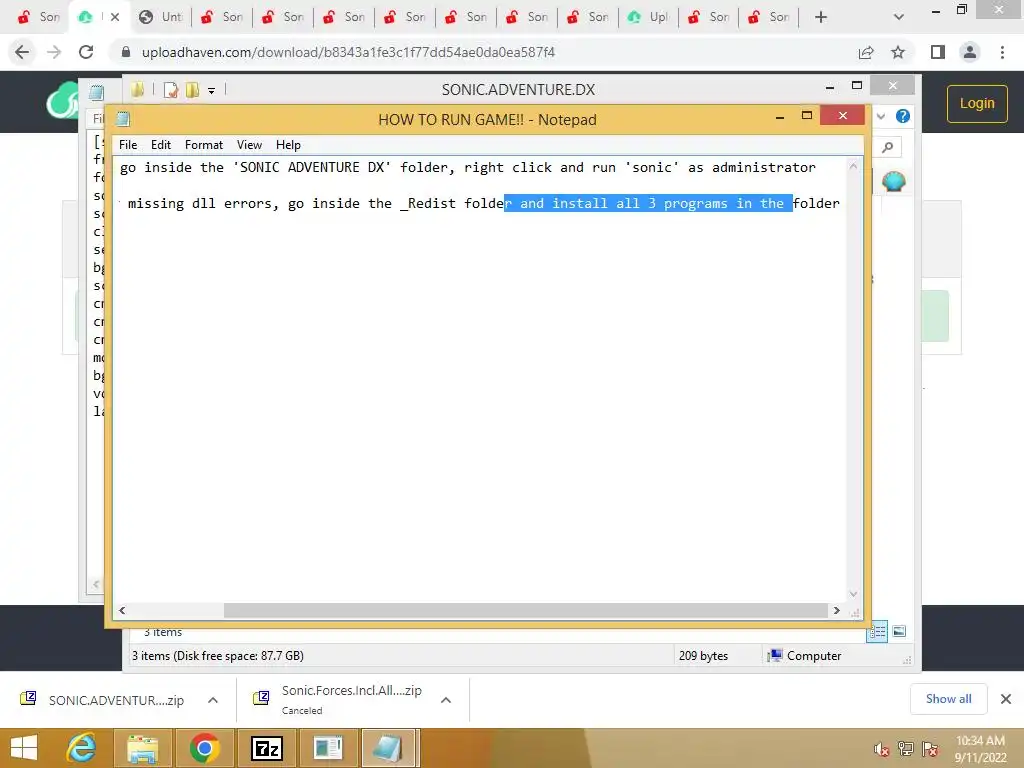Click the Notepad taskbar icon
The height and width of the screenshot is (768, 1024).
pyautogui.click(x=388, y=748)
